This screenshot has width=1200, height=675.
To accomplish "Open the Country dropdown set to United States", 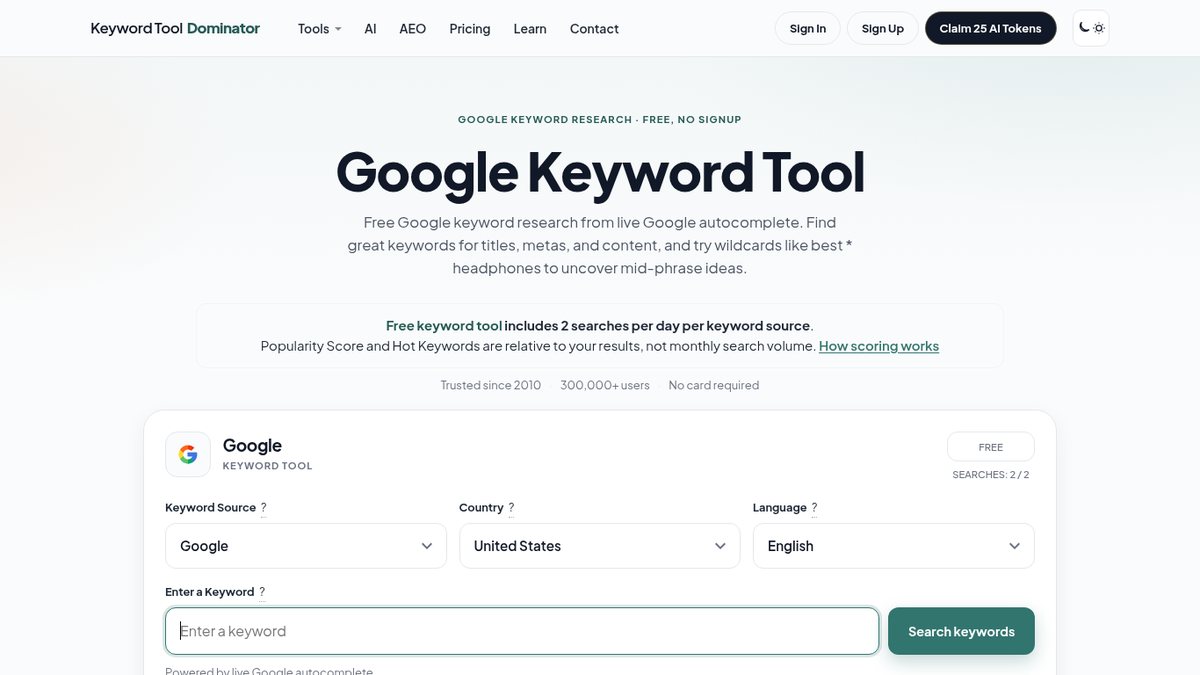I will pyautogui.click(x=600, y=546).
